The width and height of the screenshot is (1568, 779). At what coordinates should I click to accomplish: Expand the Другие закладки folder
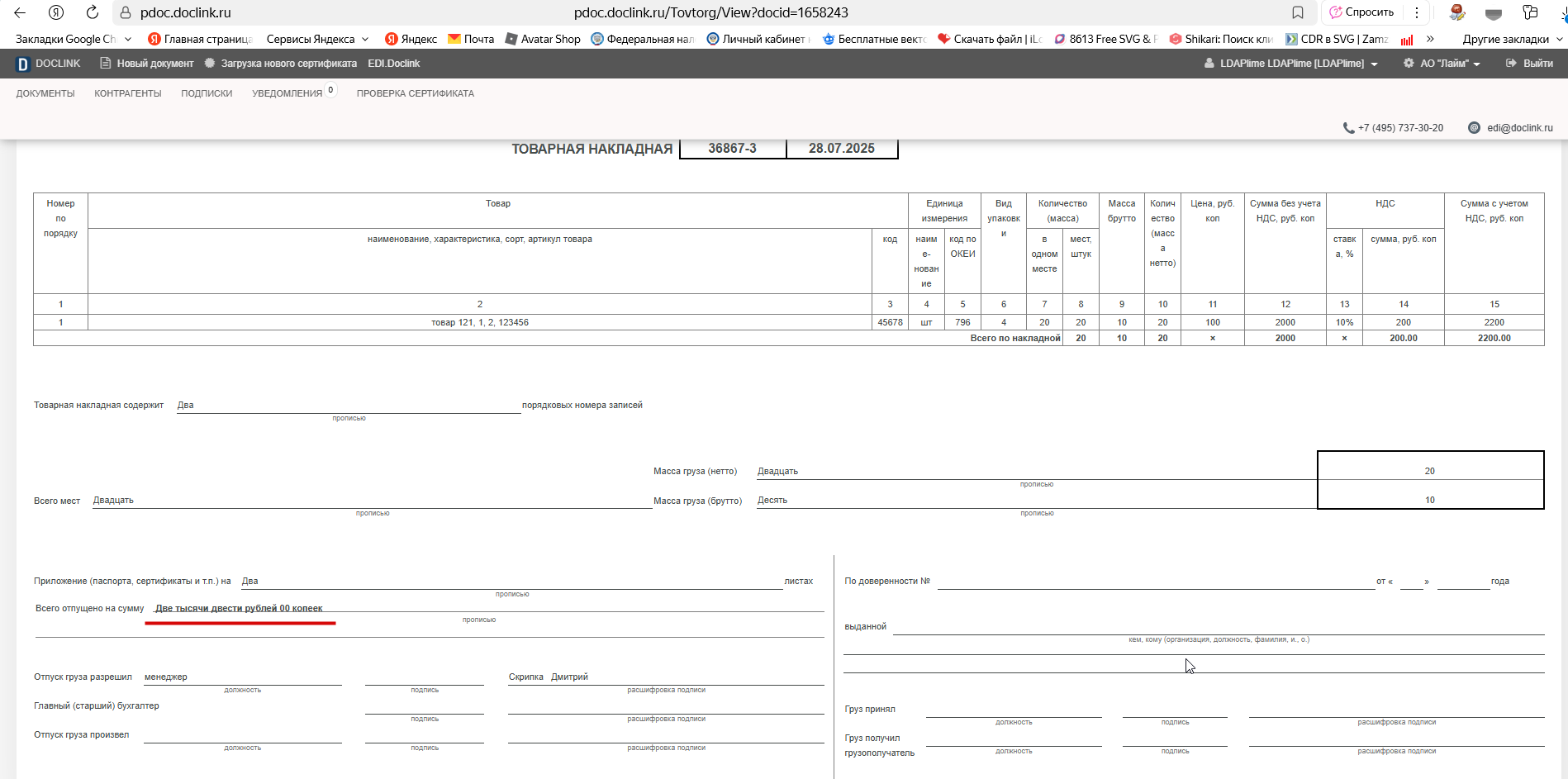1513,39
